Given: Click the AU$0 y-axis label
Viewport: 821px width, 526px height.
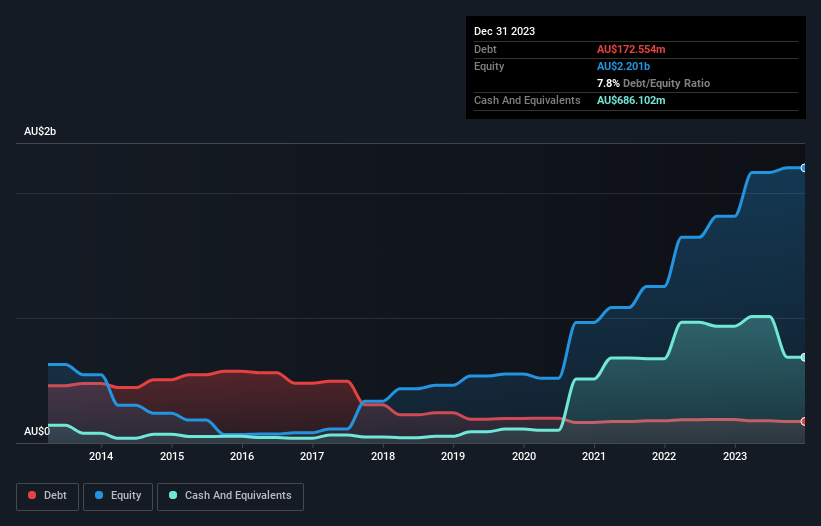Looking at the screenshot, I should (x=37, y=431).
